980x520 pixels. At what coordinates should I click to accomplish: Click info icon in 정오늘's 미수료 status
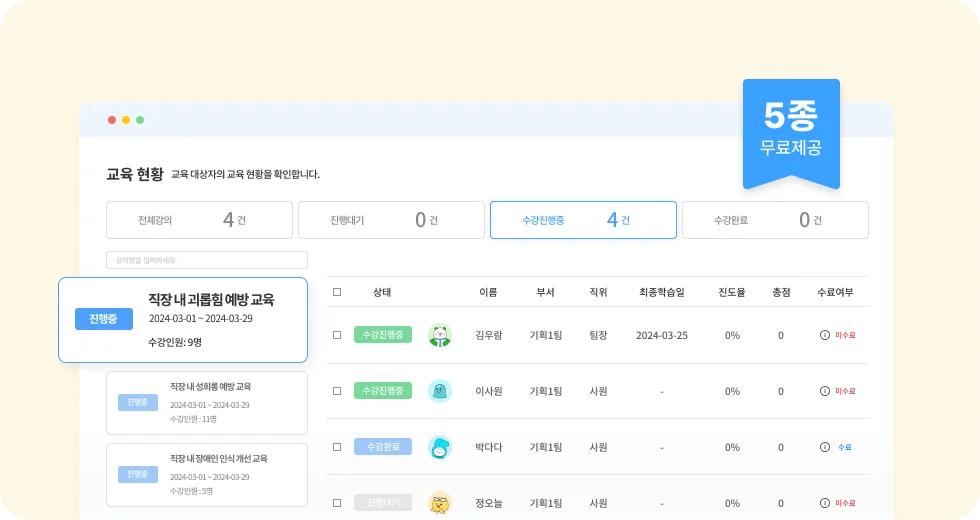pyautogui.click(x=825, y=503)
